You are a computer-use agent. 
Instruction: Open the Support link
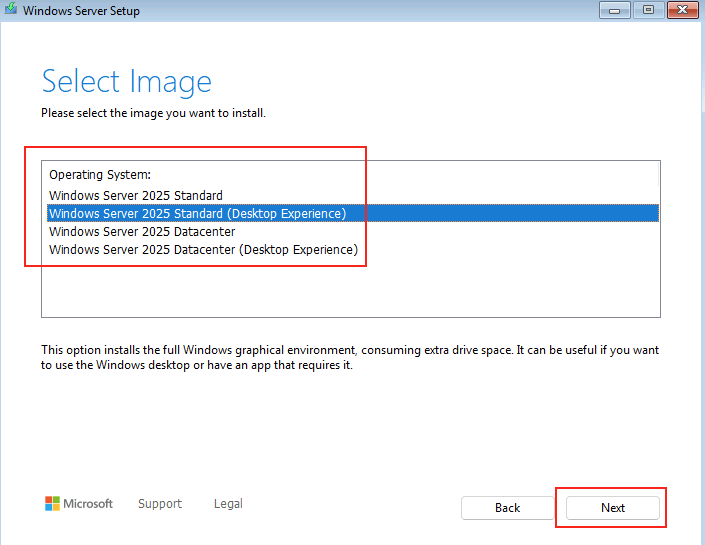160,504
